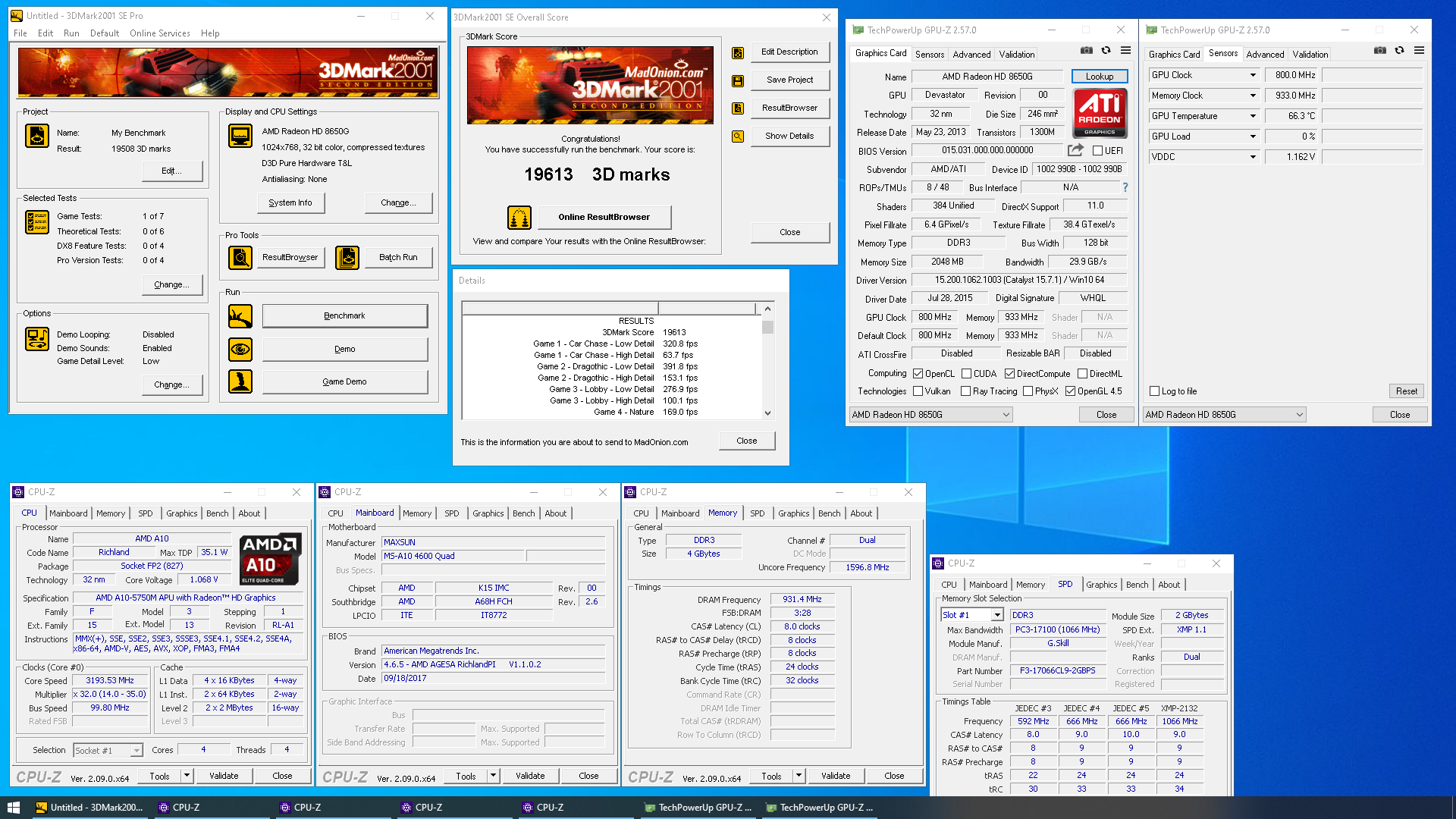Toggle the OpenCL checkbox
Screen dimensions: 1456x819
click(918, 374)
